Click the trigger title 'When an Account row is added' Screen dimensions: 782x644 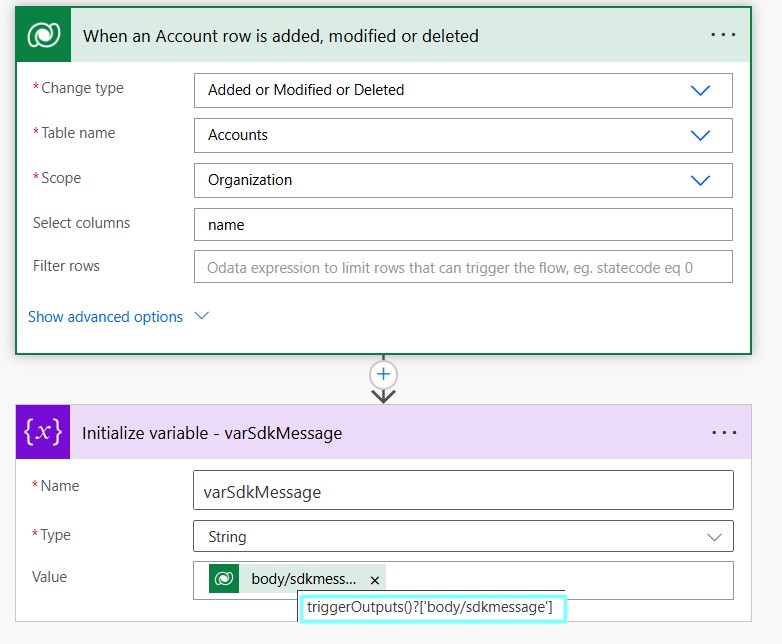[281, 36]
